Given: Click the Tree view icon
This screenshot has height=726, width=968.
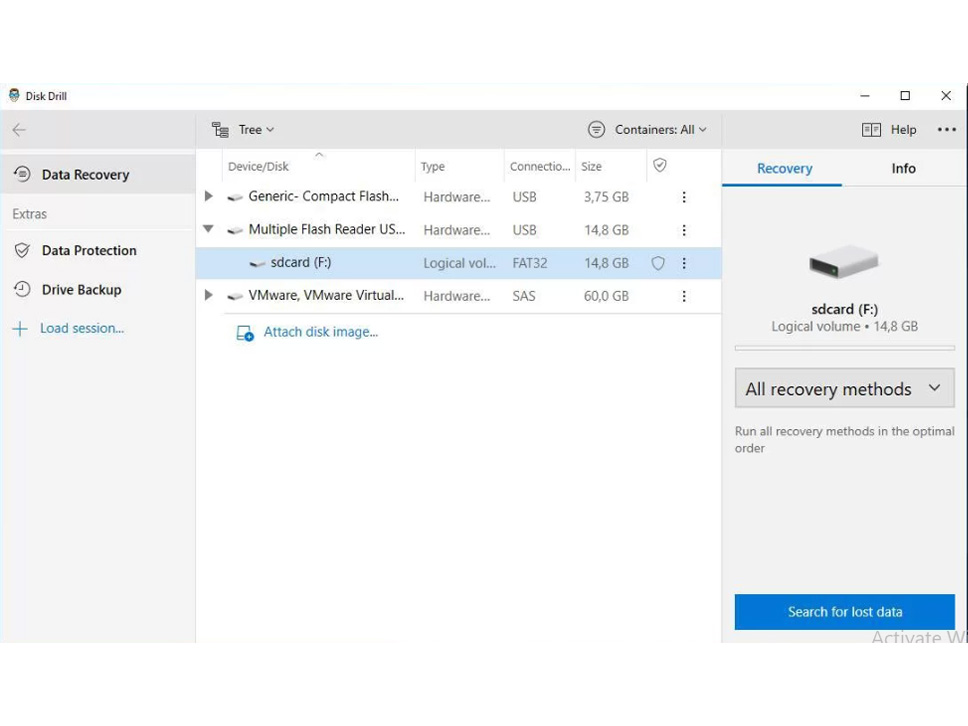Looking at the screenshot, I should [220, 130].
